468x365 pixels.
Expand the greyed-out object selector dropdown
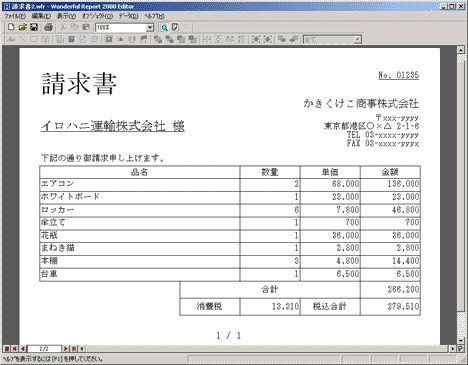point(357,40)
